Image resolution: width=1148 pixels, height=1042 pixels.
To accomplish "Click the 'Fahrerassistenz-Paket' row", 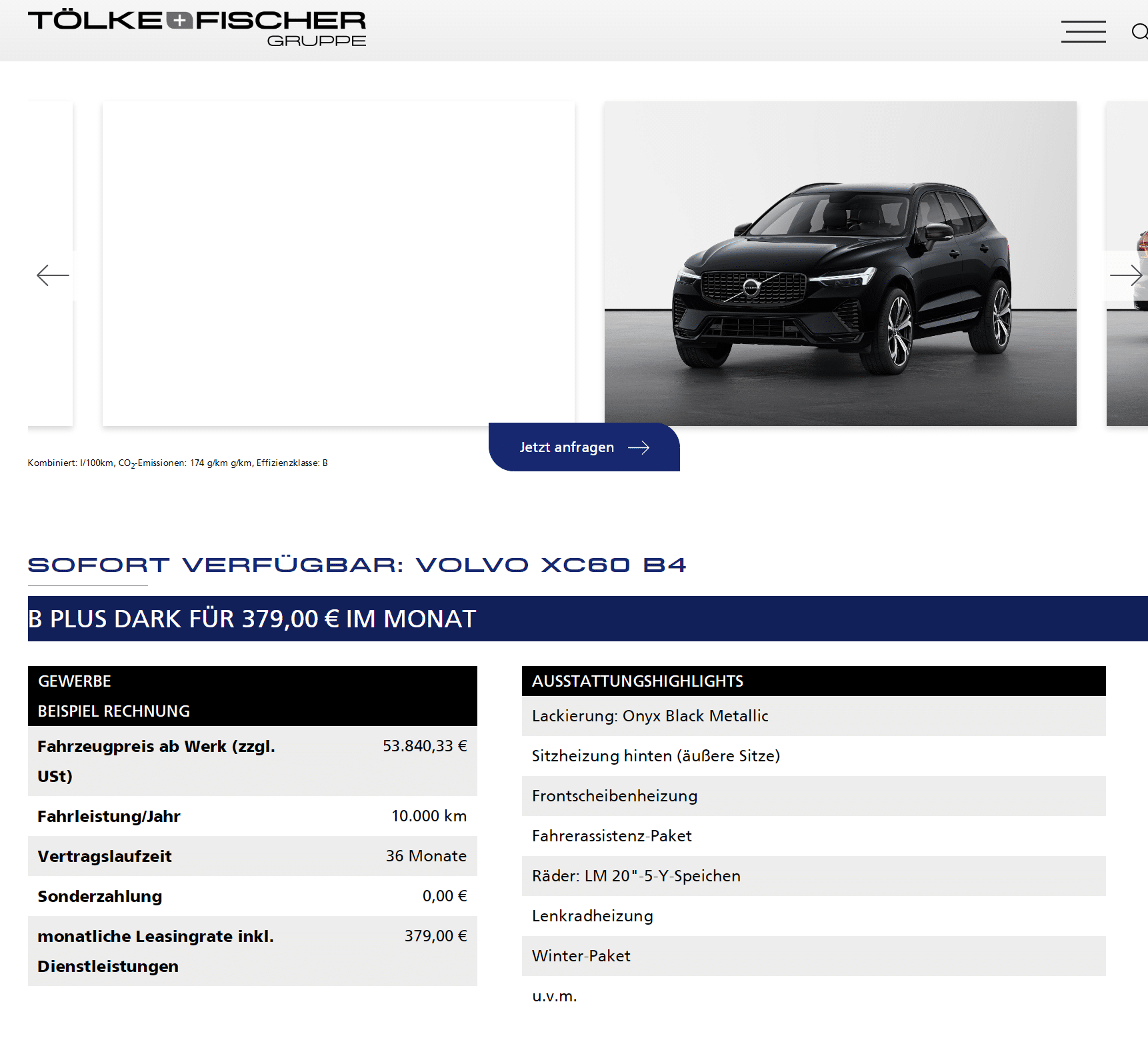I will click(x=814, y=836).
